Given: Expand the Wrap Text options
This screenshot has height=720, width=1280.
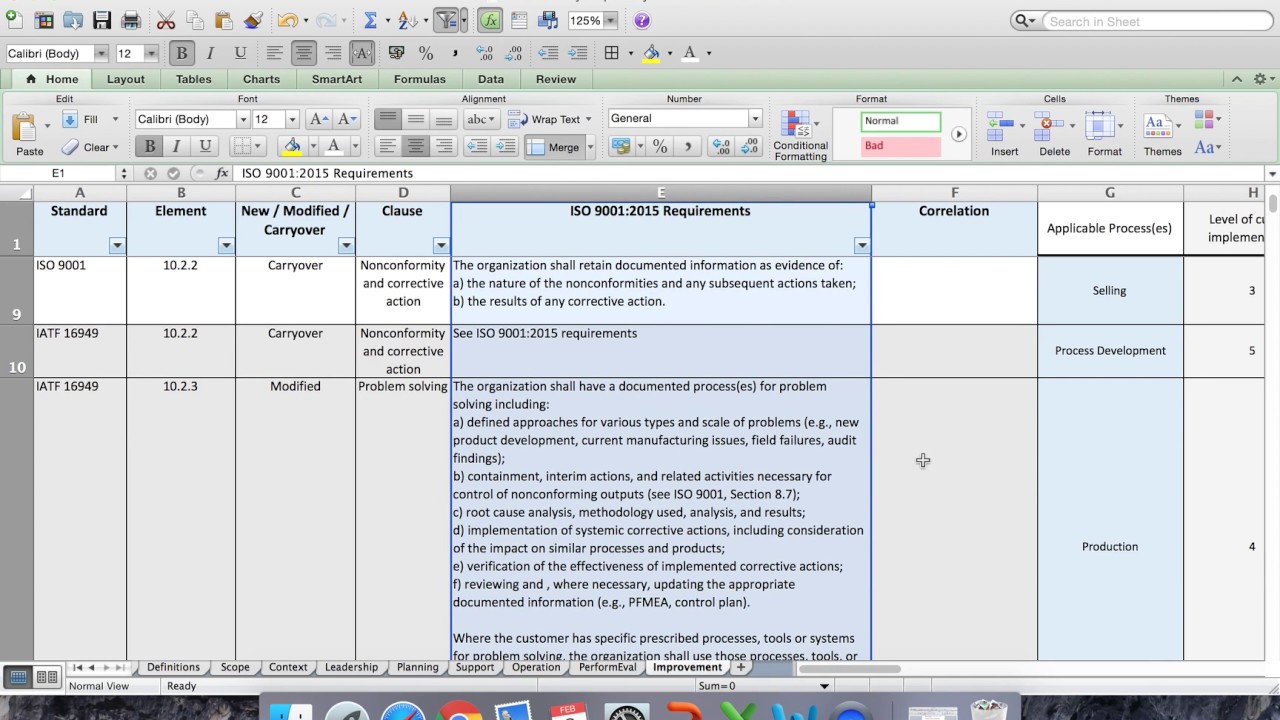Looking at the screenshot, I should pos(588,119).
